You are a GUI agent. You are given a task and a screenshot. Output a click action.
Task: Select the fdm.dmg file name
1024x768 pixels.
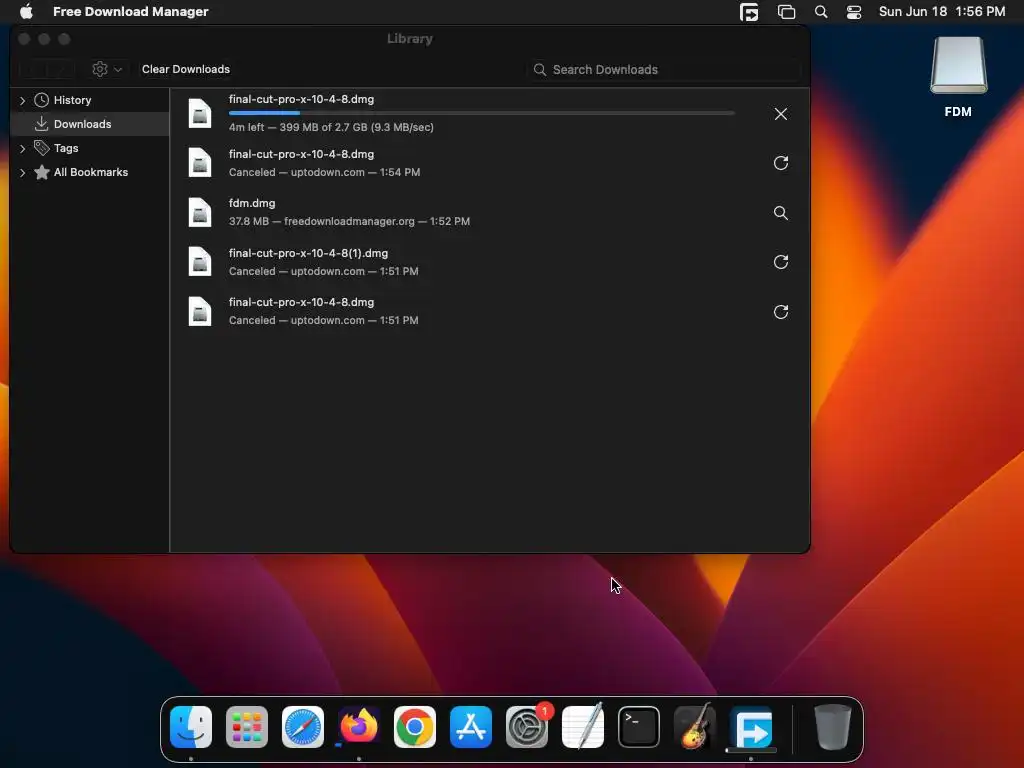pyautogui.click(x=252, y=203)
